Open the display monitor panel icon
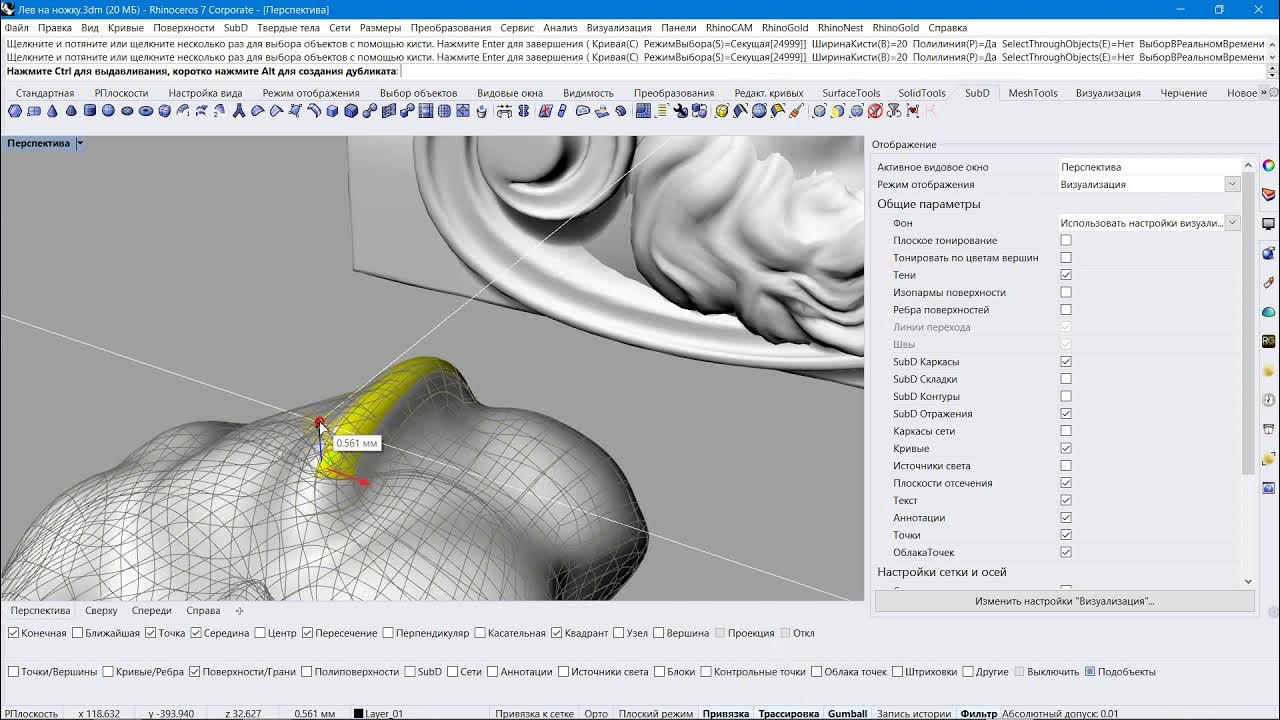 [x=1269, y=224]
